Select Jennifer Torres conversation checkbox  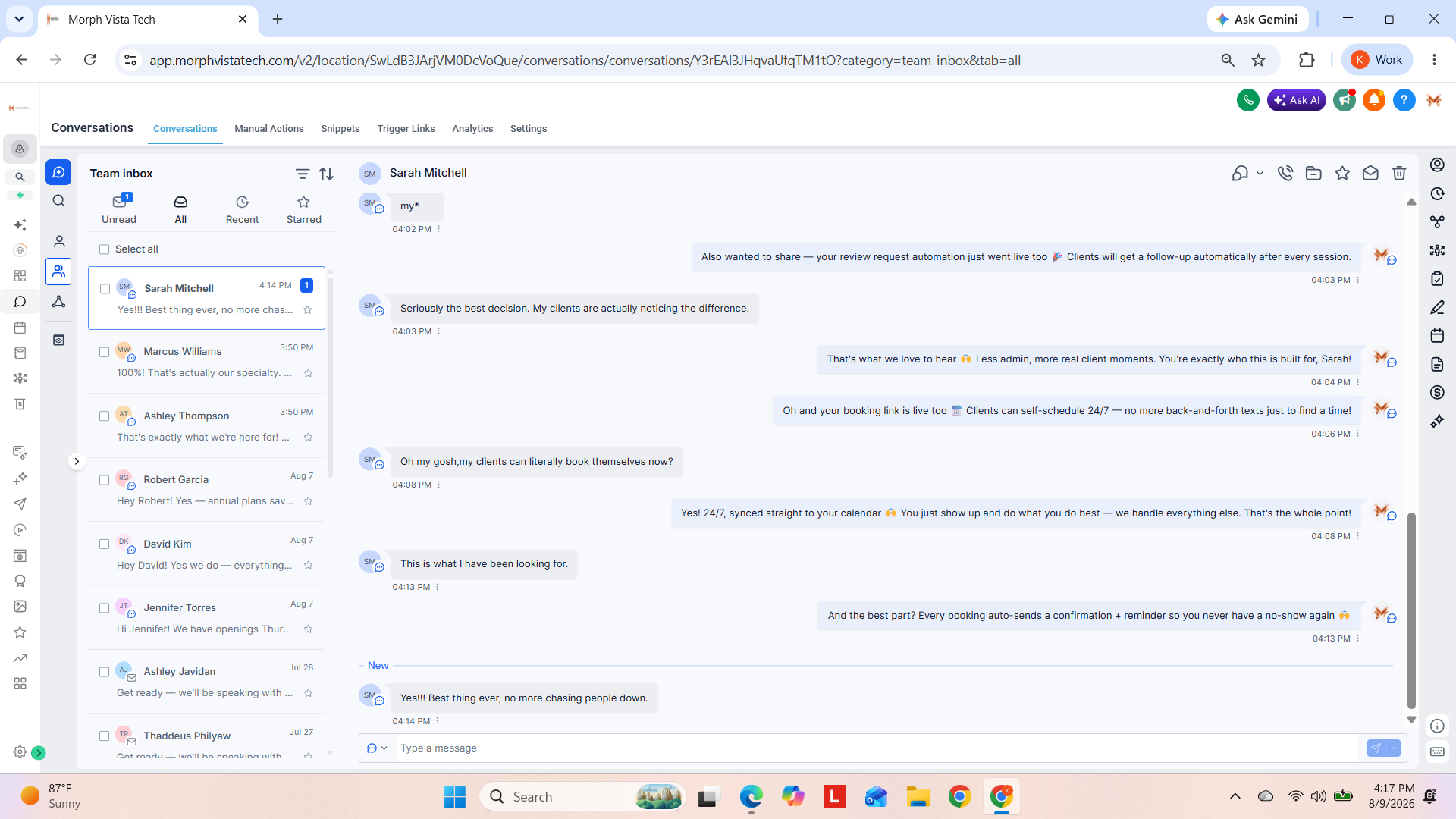click(x=105, y=608)
